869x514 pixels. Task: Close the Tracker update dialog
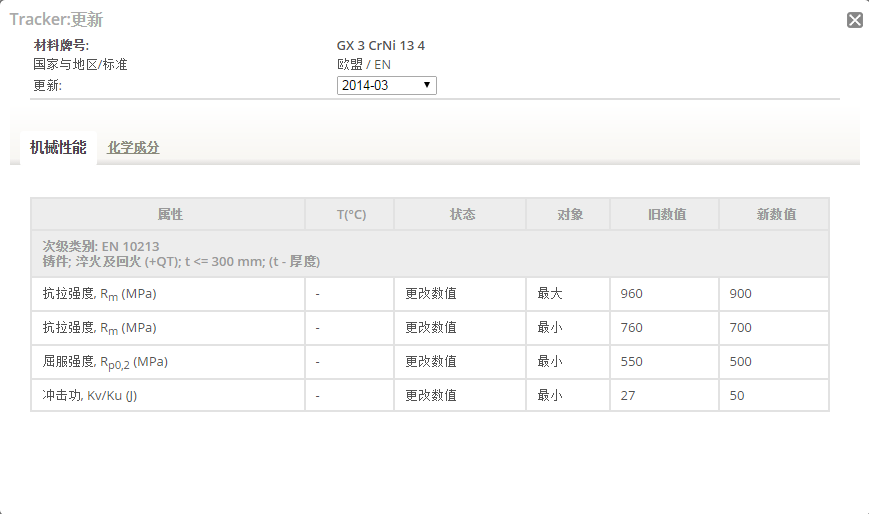coord(854,20)
